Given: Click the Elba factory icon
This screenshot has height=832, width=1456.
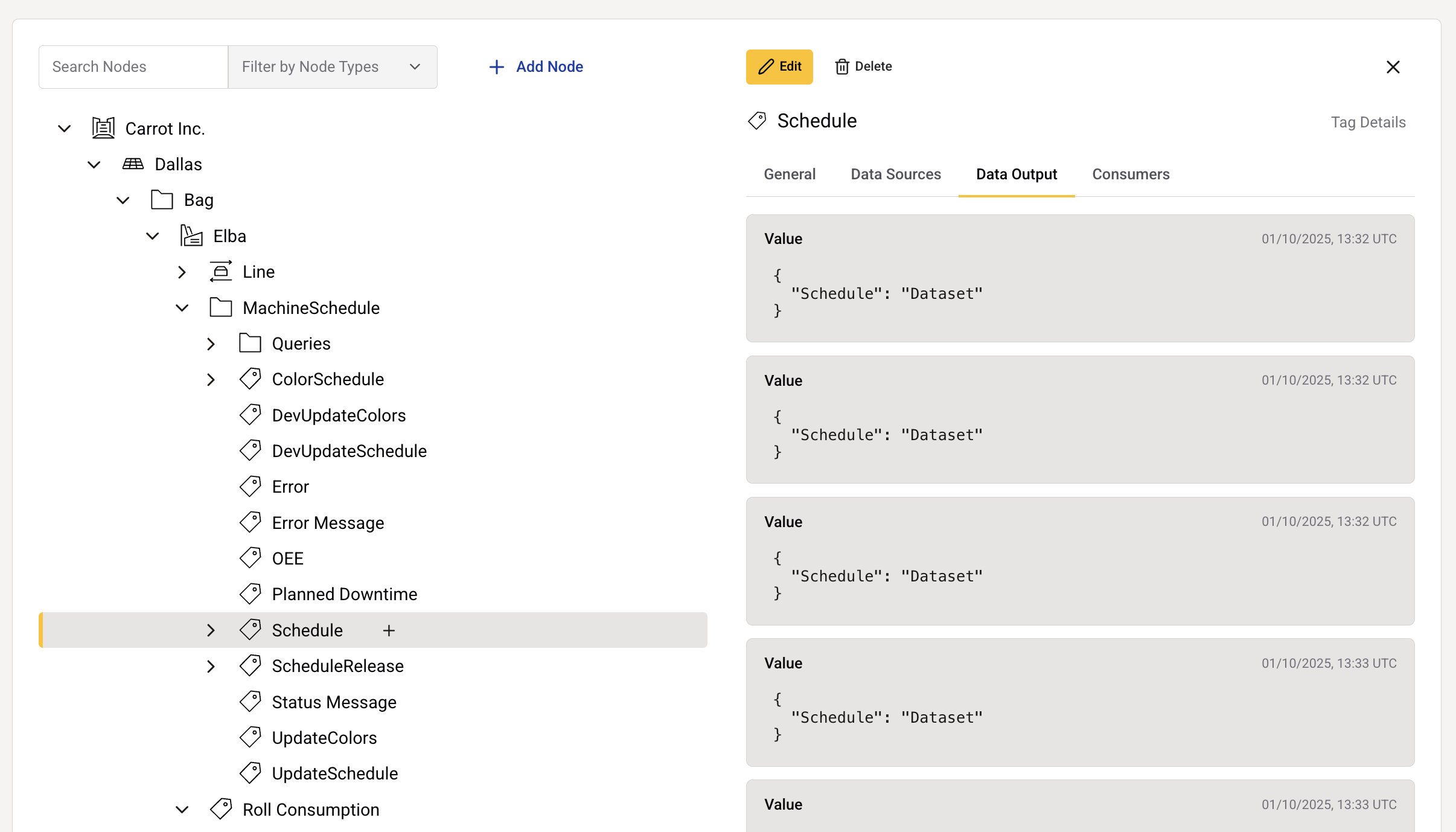Looking at the screenshot, I should (x=191, y=236).
